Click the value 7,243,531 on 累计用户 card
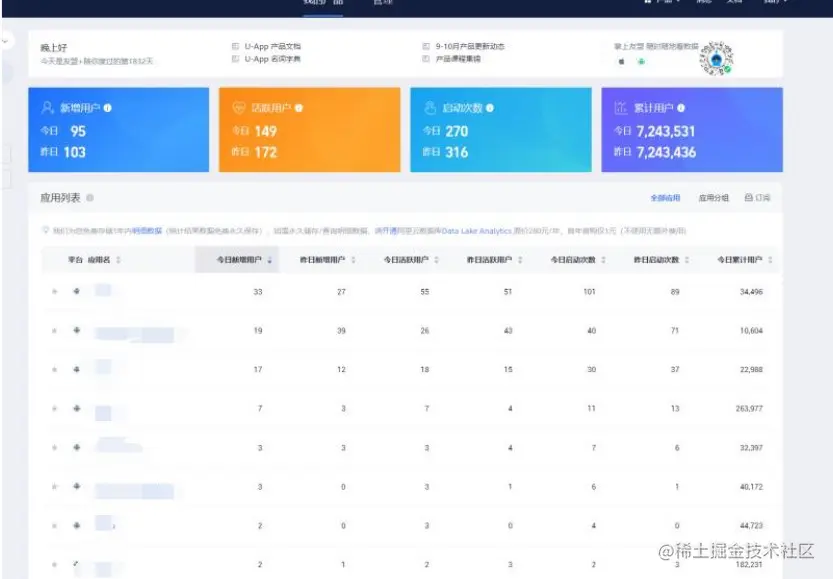 (x=666, y=131)
